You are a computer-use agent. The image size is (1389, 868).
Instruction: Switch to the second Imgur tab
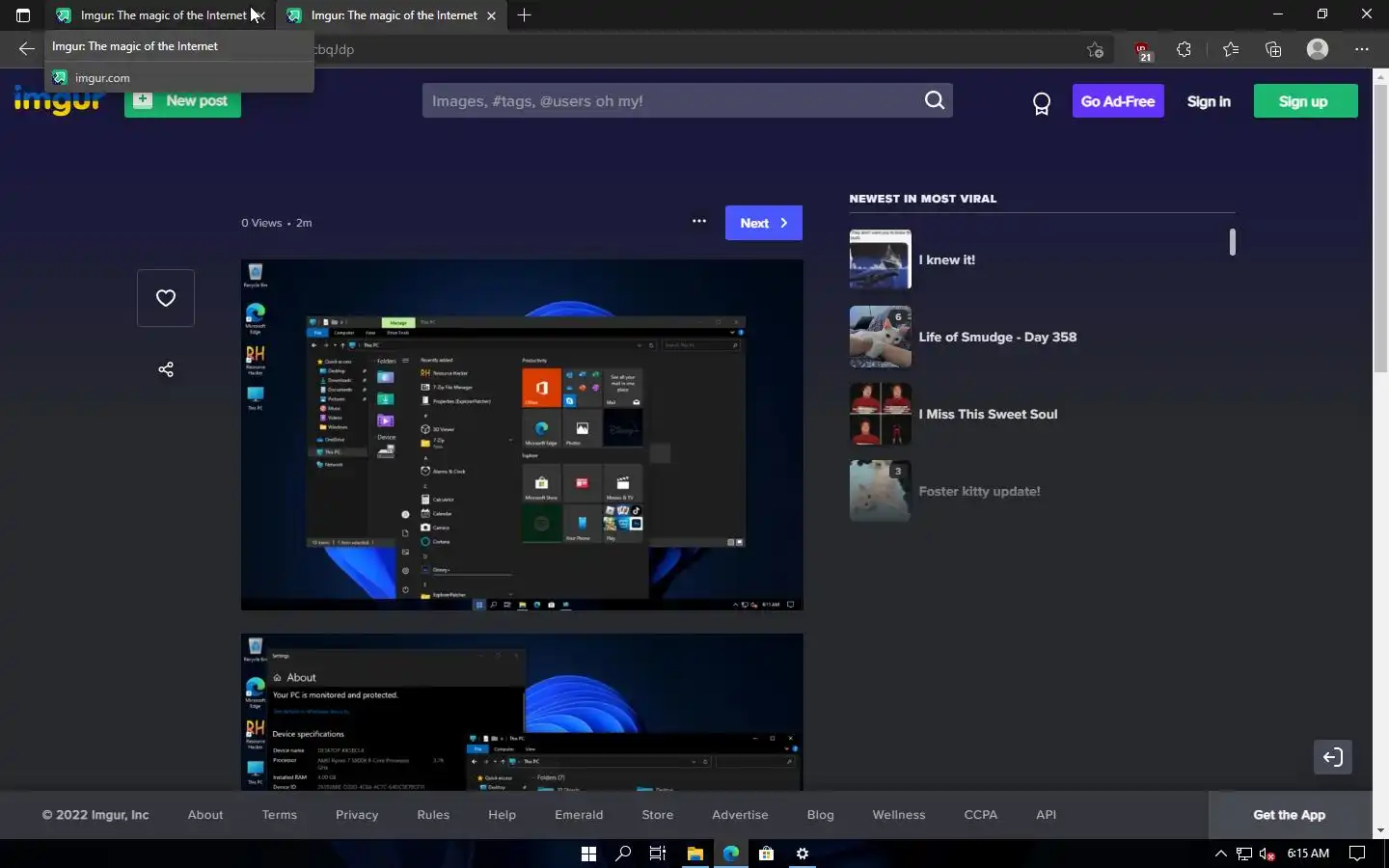[391, 15]
